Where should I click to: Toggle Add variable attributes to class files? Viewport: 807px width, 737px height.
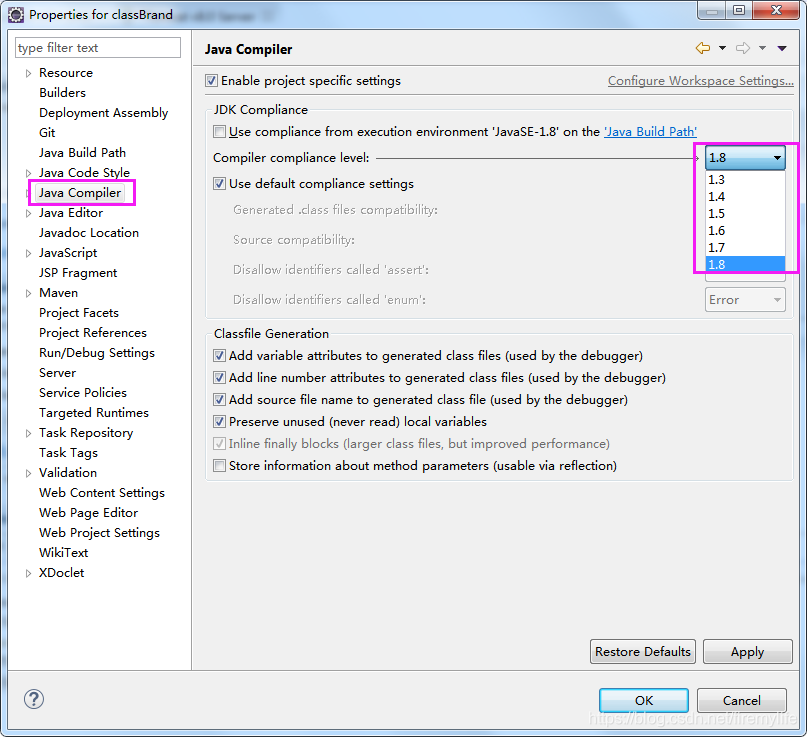point(219,356)
